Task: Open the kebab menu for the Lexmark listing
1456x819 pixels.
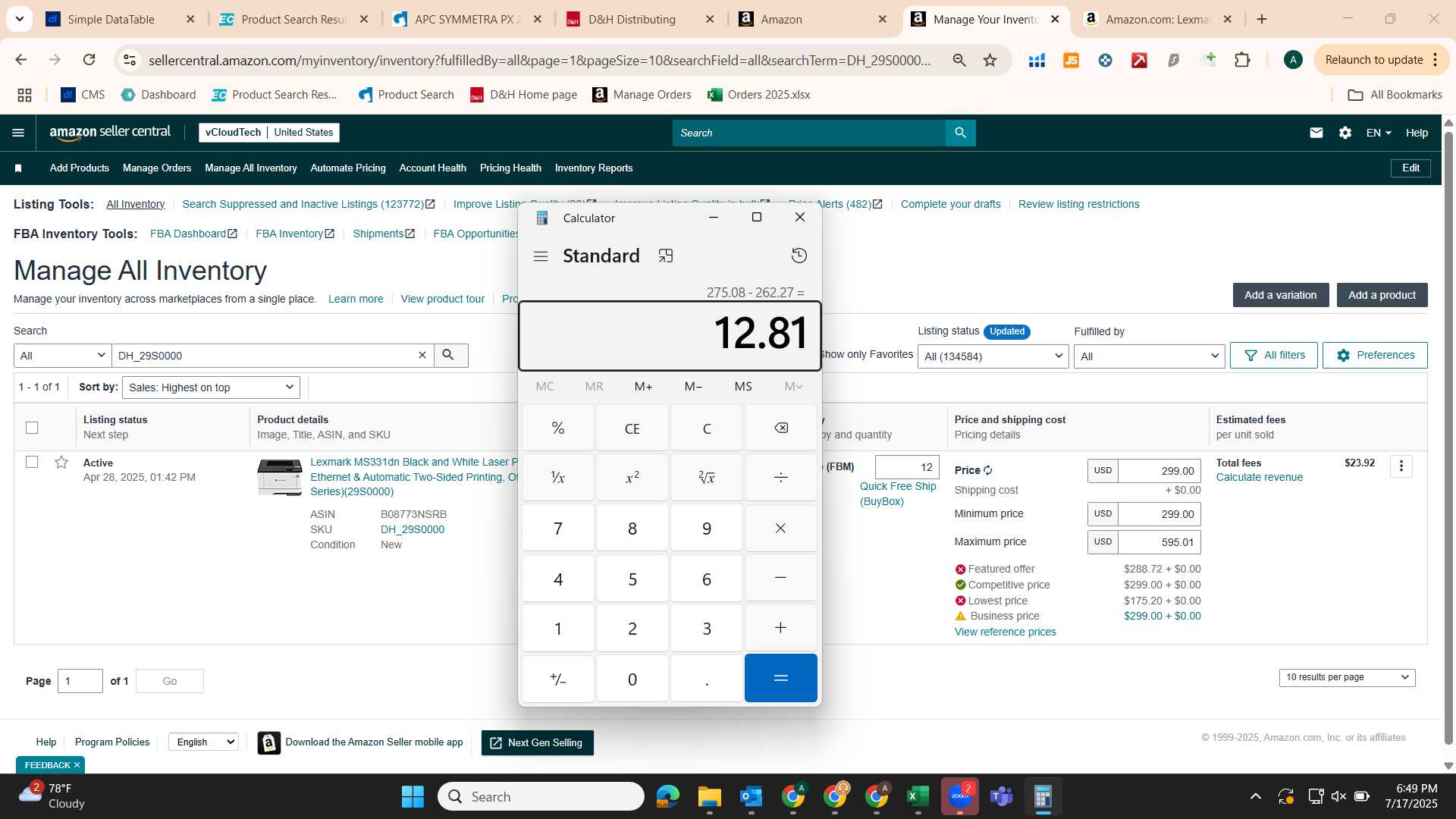Action: click(x=1401, y=466)
